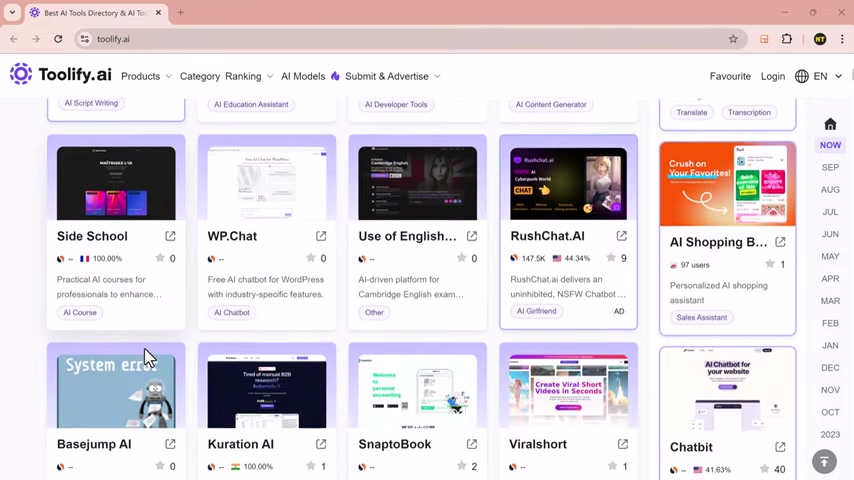
Task: Click the orange extension icon in toolbar
Action: (764, 39)
